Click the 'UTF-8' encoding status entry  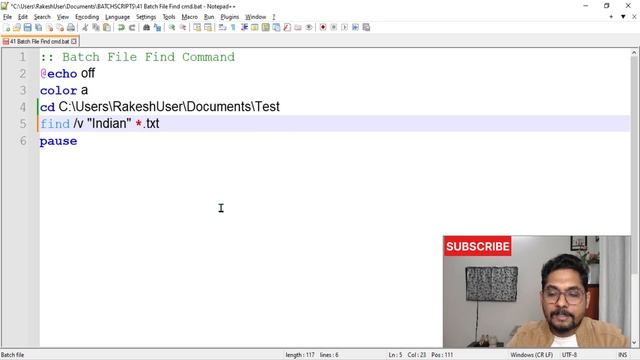pos(569,355)
